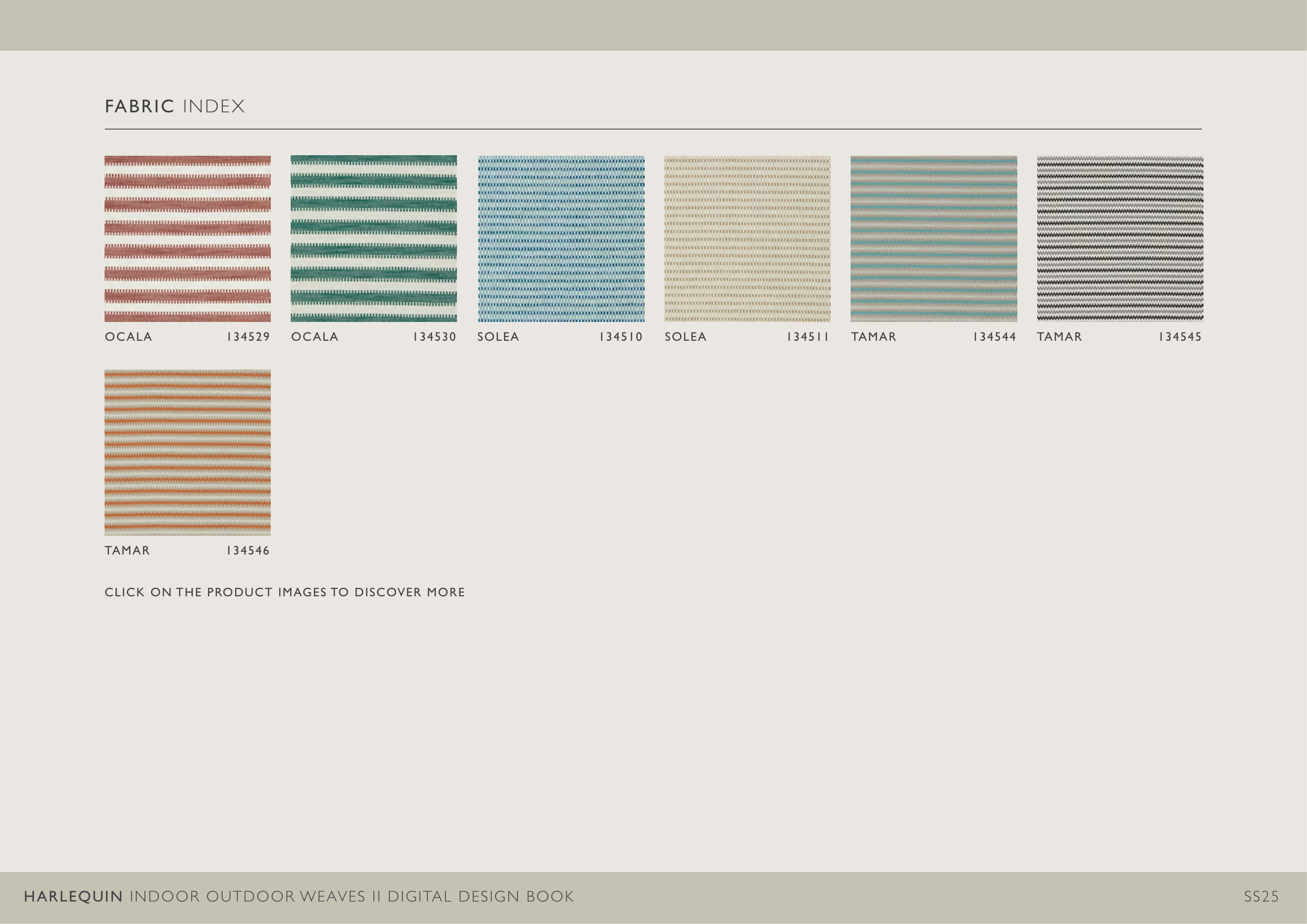Click the SS25 season label in footer

tap(1261, 897)
